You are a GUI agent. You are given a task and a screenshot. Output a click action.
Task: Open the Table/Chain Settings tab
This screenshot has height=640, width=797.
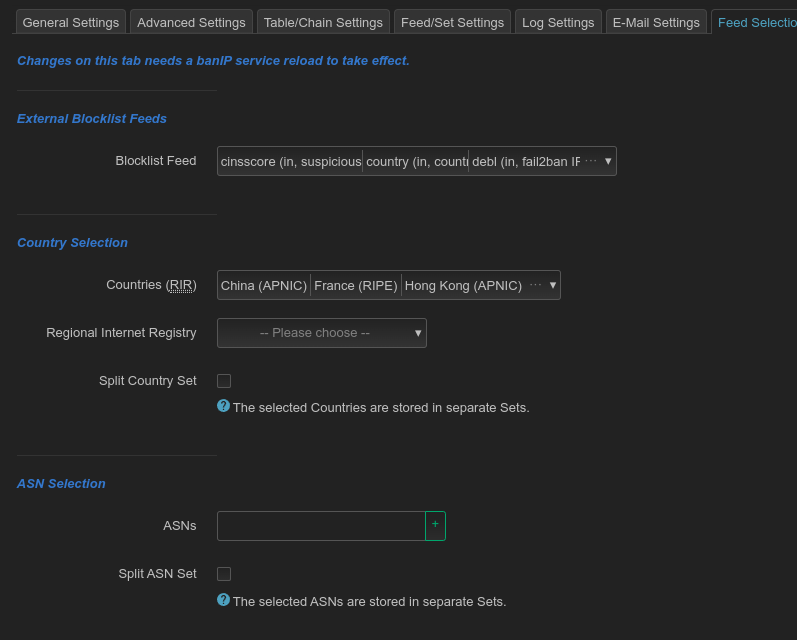323,22
